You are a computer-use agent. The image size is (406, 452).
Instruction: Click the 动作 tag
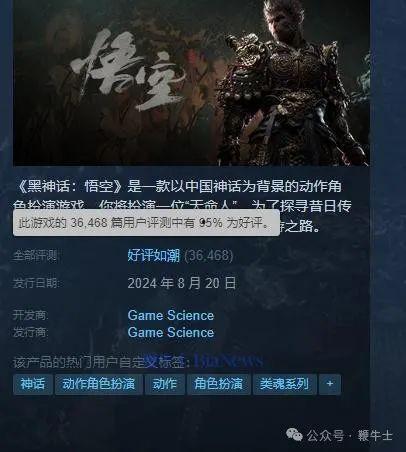tap(164, 384)
